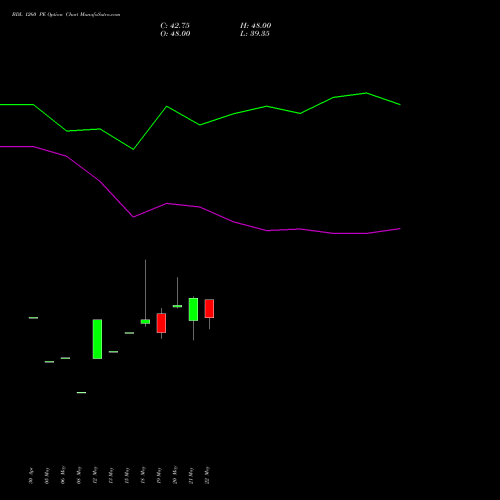Select the 19 May date label
This screenshot has height=500, width=500.
pos(159,475)
